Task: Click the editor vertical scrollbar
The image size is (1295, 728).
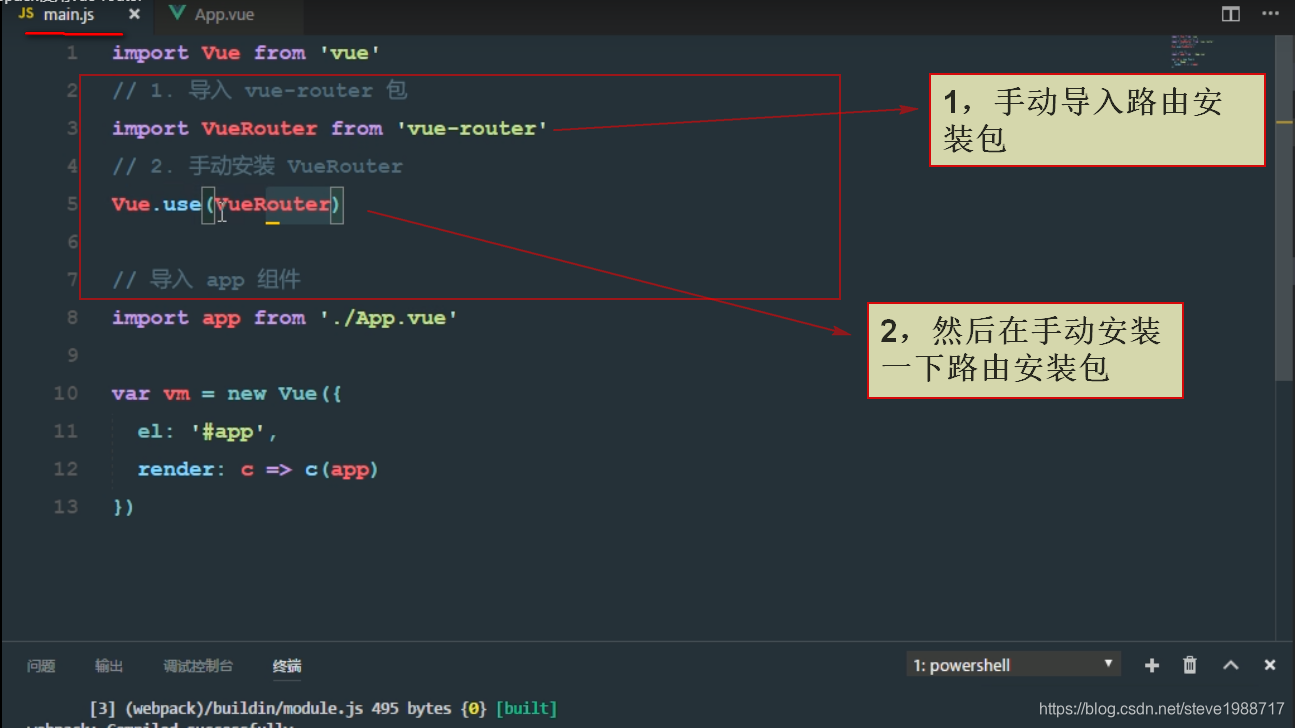Action: (1285, 208)
